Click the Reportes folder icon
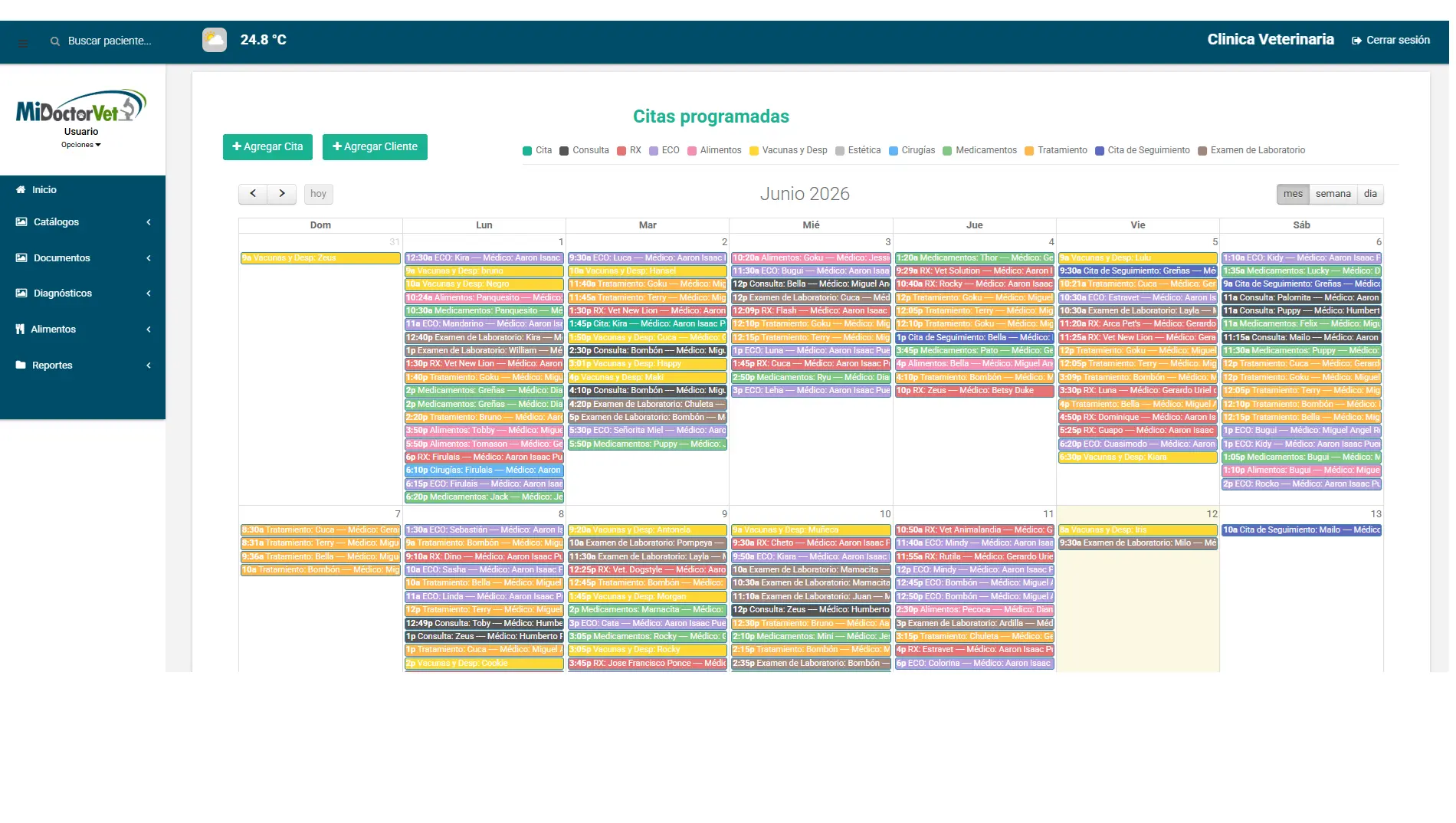Screen dimensions: 1456x823 tap(21, 365)
